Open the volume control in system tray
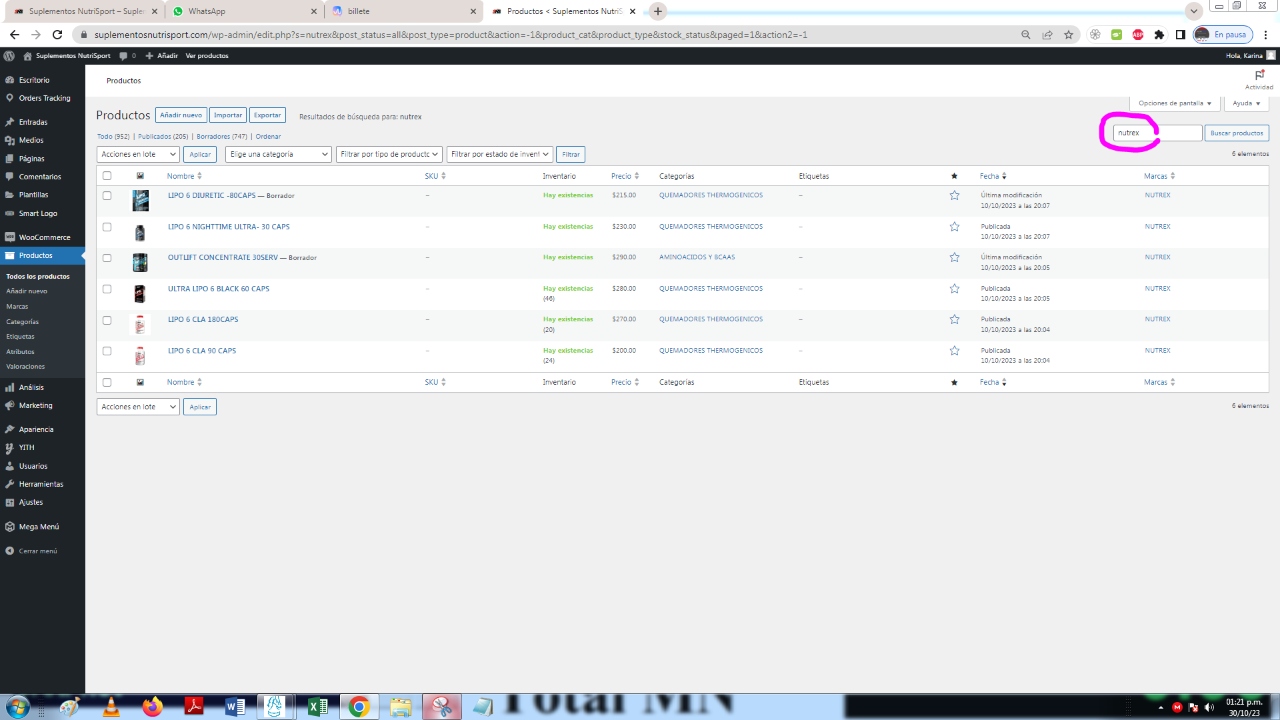 1209,707
